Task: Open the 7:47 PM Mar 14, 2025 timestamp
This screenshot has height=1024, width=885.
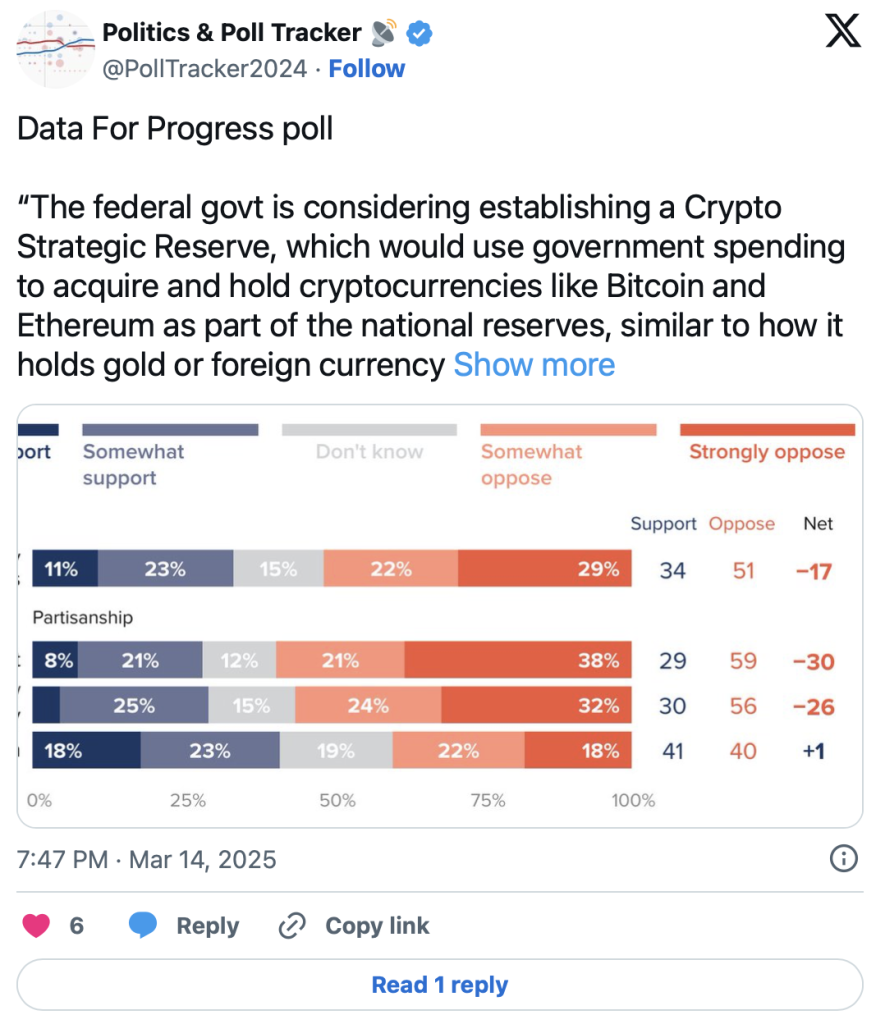Action: [x=147, y=859]
